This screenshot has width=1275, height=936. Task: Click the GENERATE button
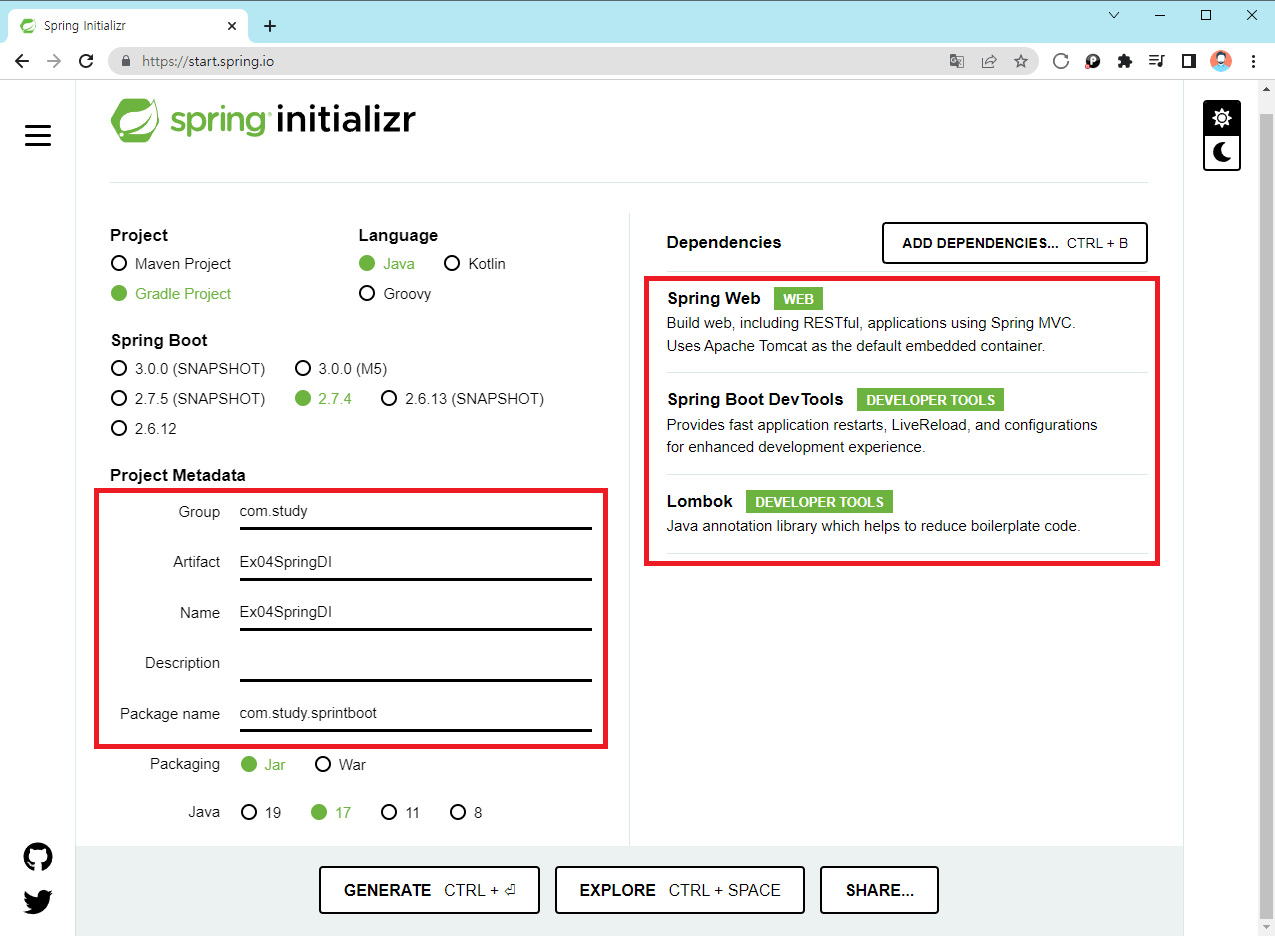point(429,890)
